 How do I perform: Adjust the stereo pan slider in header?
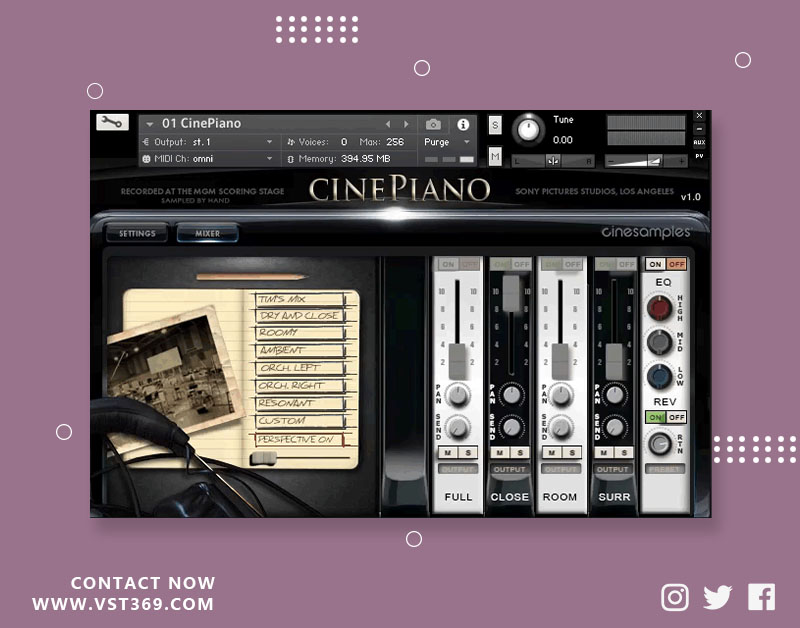(x=553, y=161)
